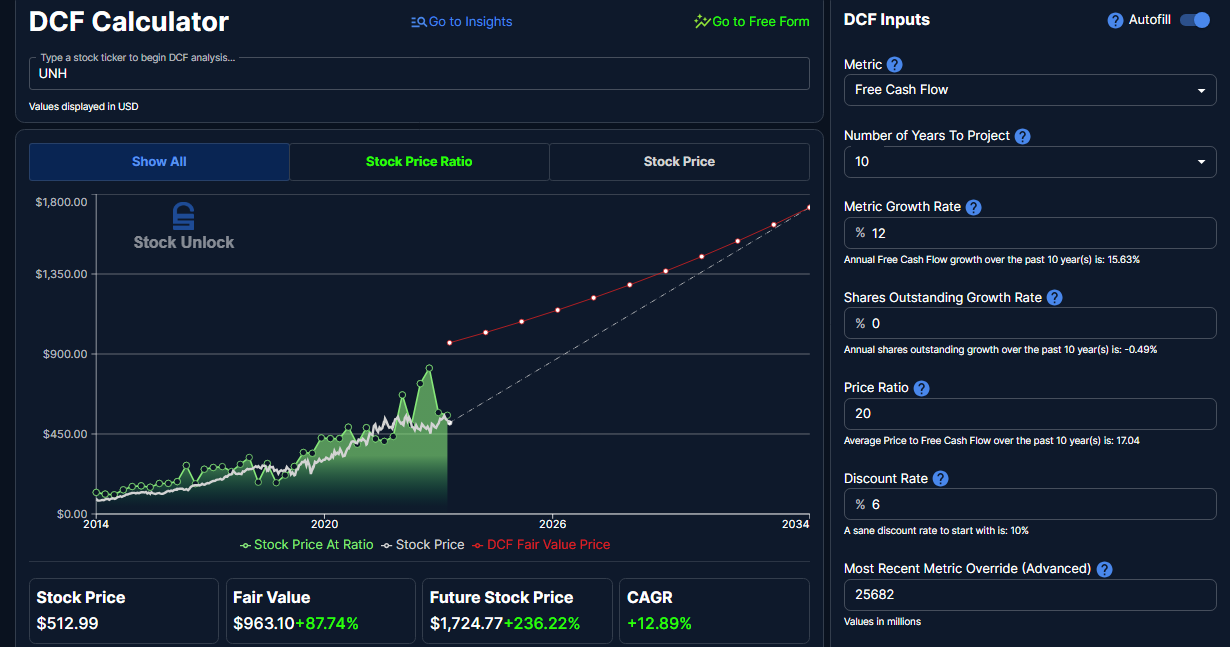
Task: Select the peak Stock Price At Ratio point
Action: (x=429, y=368)
